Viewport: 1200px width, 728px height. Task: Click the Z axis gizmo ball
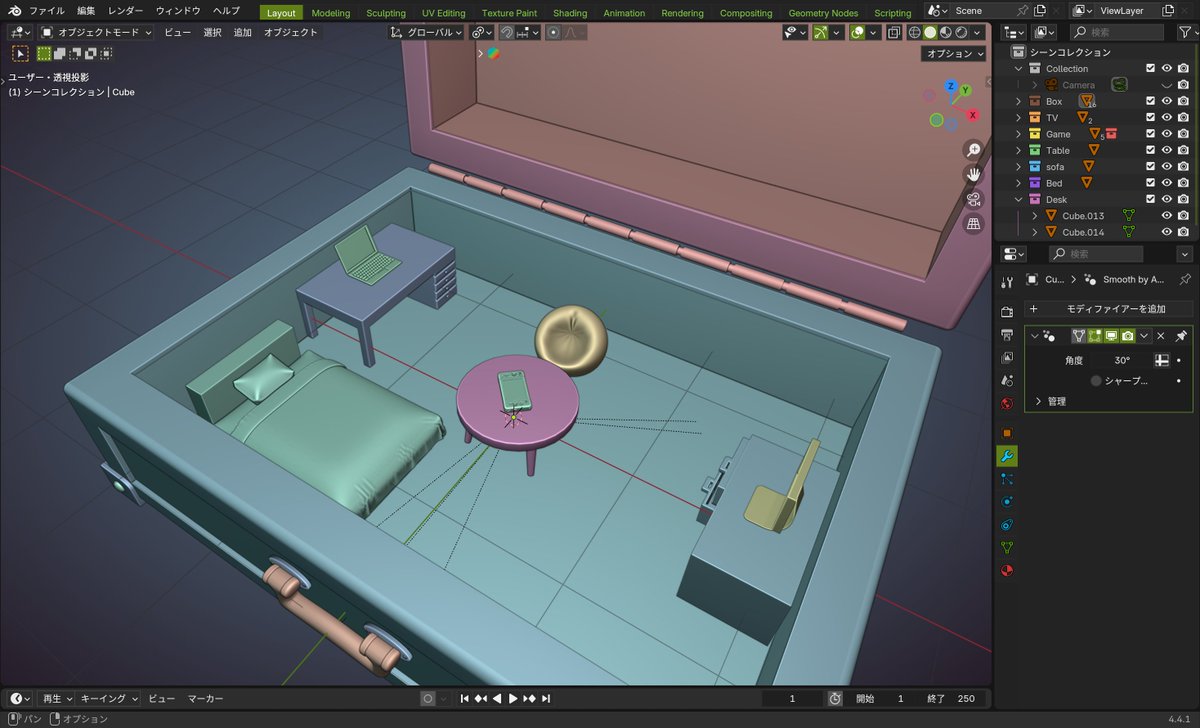[950, 86]
